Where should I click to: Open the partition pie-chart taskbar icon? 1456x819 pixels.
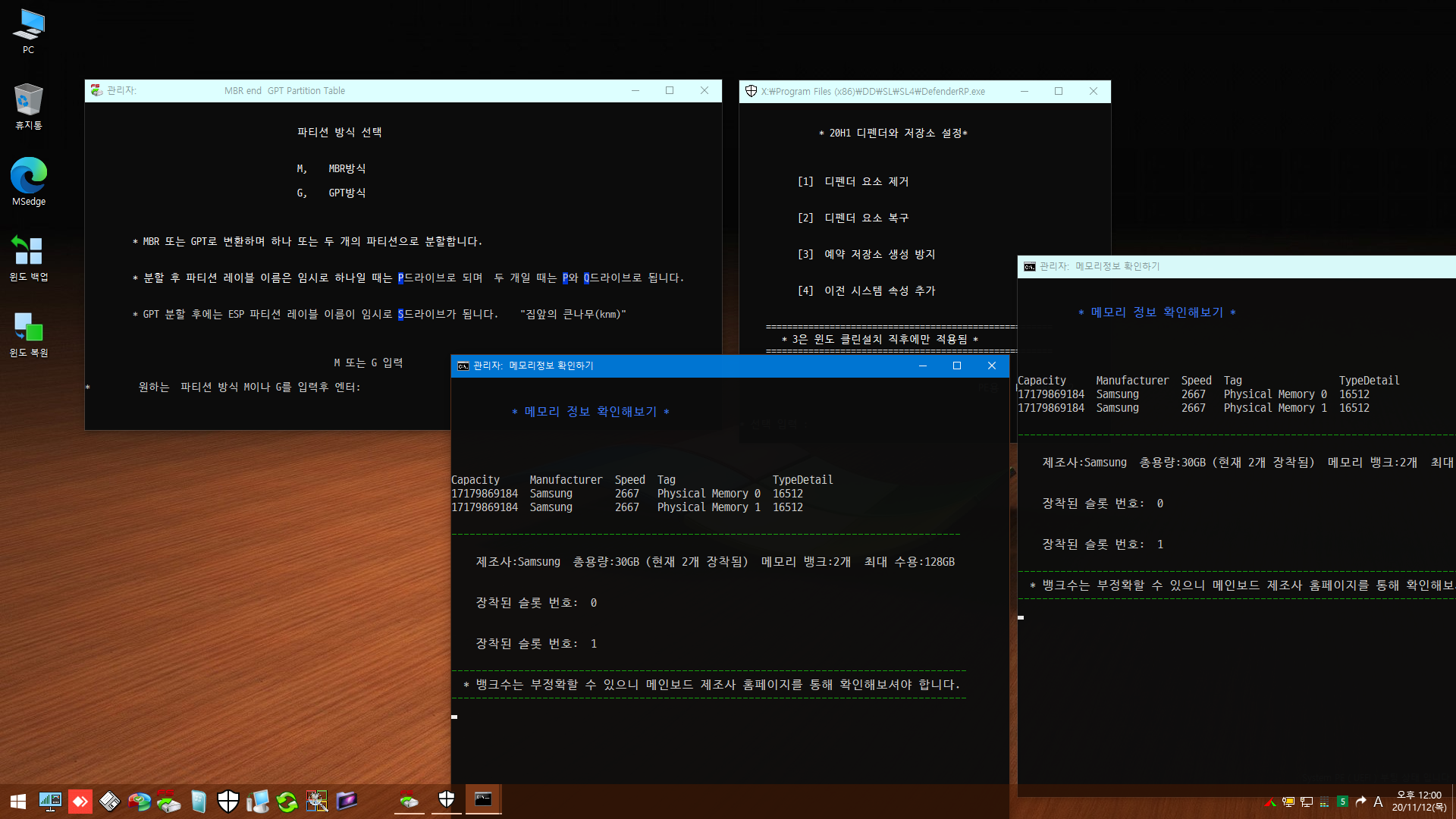point(140,801)
